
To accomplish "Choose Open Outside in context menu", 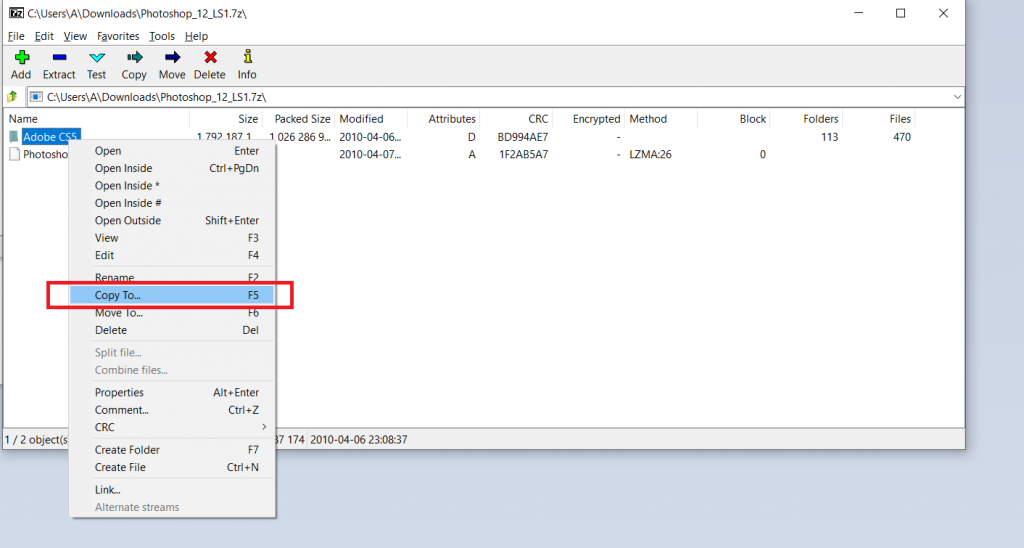I will point(172,221).
